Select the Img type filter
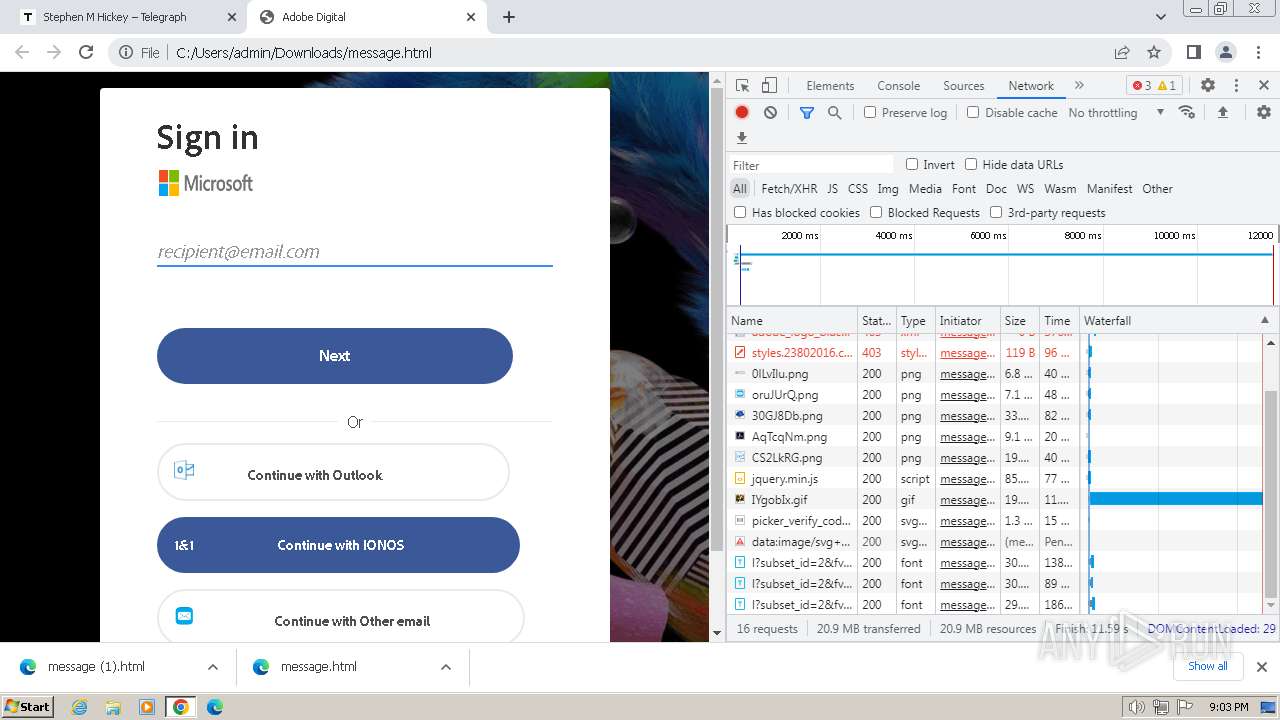 (x=888, y=188)
